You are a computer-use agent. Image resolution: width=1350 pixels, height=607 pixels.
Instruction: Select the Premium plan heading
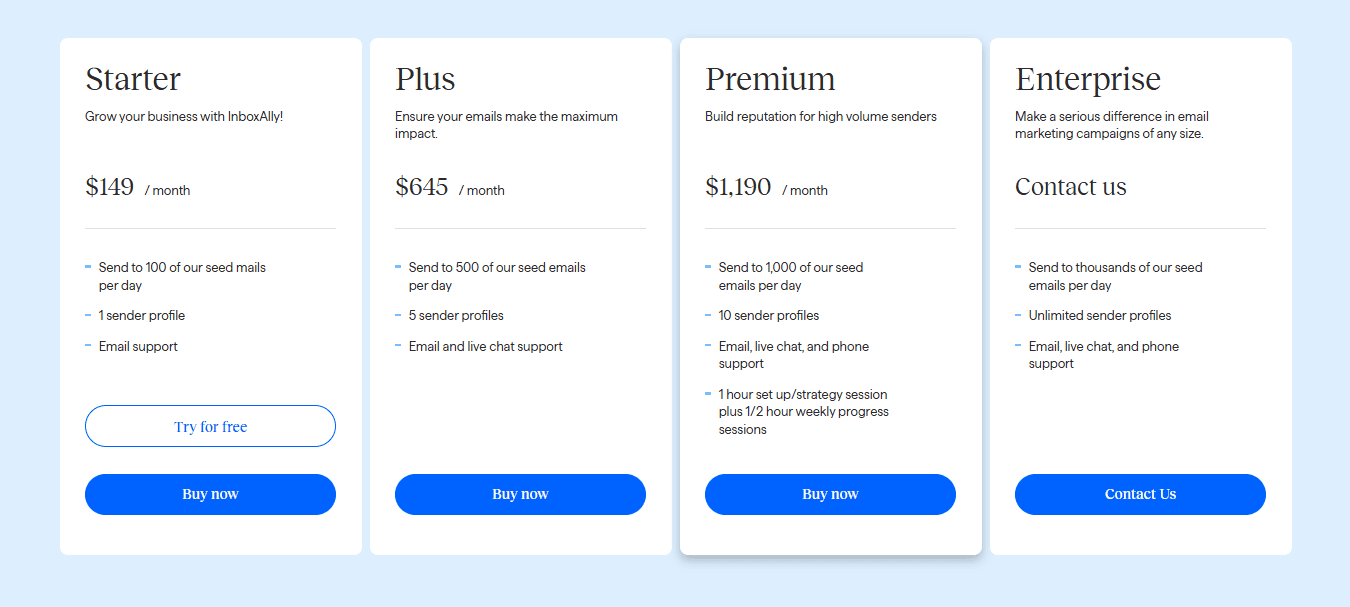(x=770, y=79)
